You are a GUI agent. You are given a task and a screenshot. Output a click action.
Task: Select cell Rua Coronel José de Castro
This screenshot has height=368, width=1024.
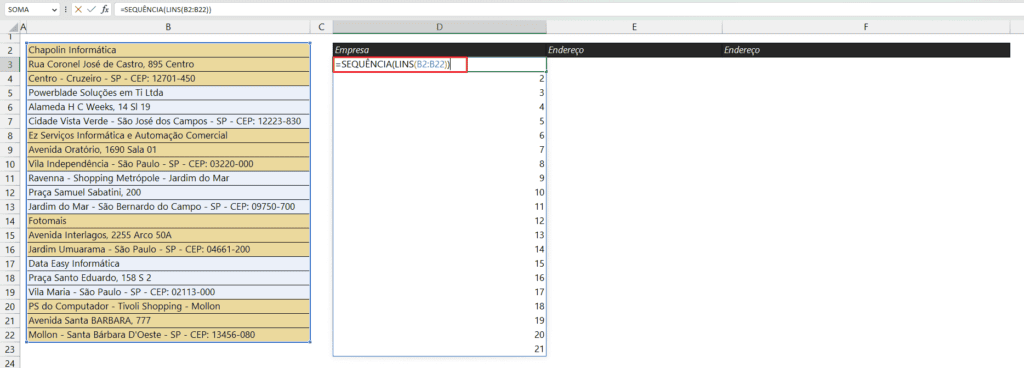(x=168, y=64)
